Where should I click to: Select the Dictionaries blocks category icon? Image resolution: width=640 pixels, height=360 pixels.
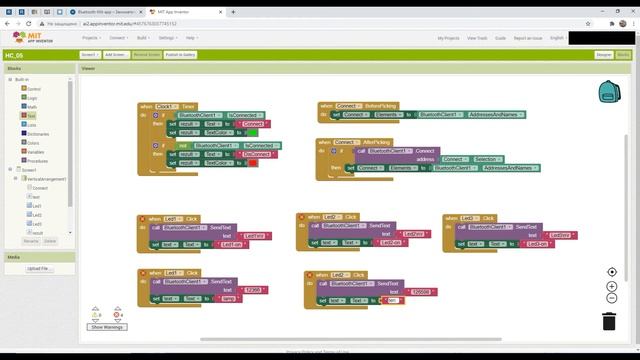24,133
